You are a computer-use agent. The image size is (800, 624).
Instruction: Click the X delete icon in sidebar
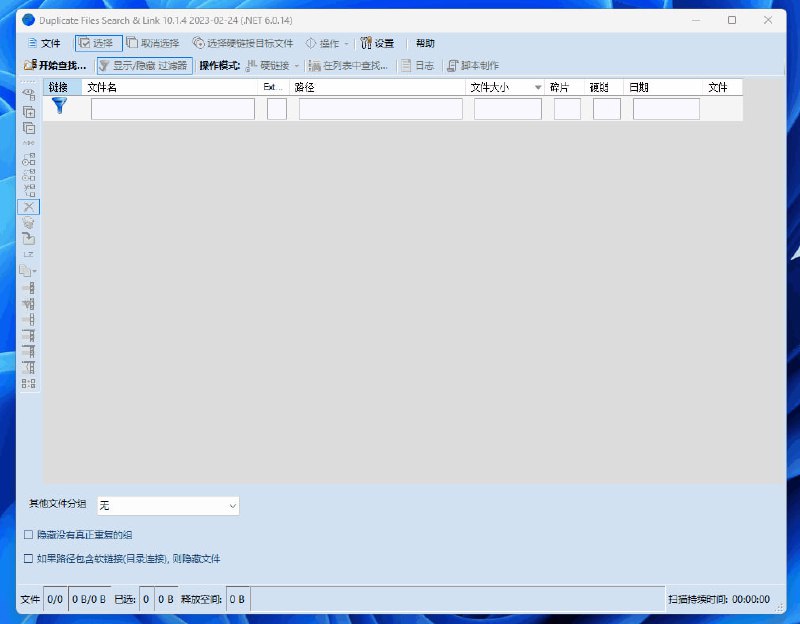coord(29,207)
